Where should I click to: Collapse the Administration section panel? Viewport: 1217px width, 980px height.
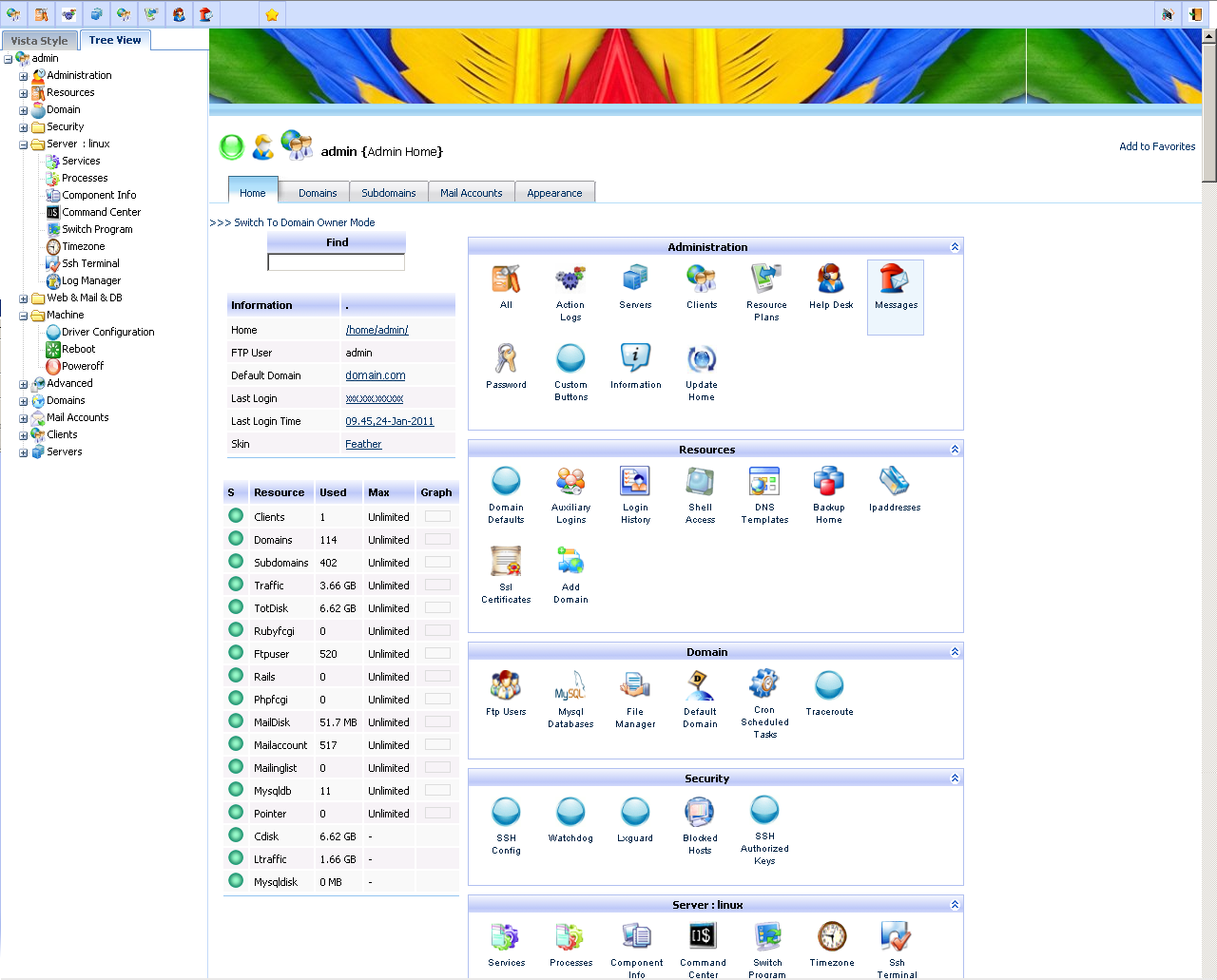coord(955,247)
